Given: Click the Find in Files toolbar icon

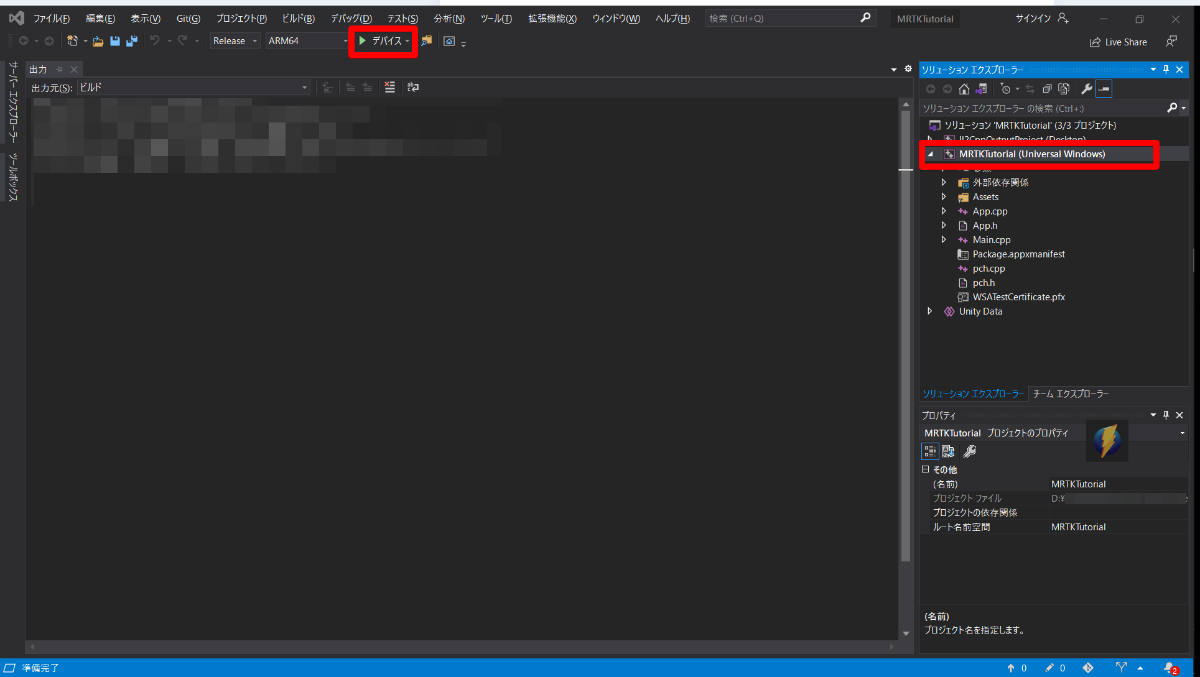Looking at the screenshot, I should 427,41.
